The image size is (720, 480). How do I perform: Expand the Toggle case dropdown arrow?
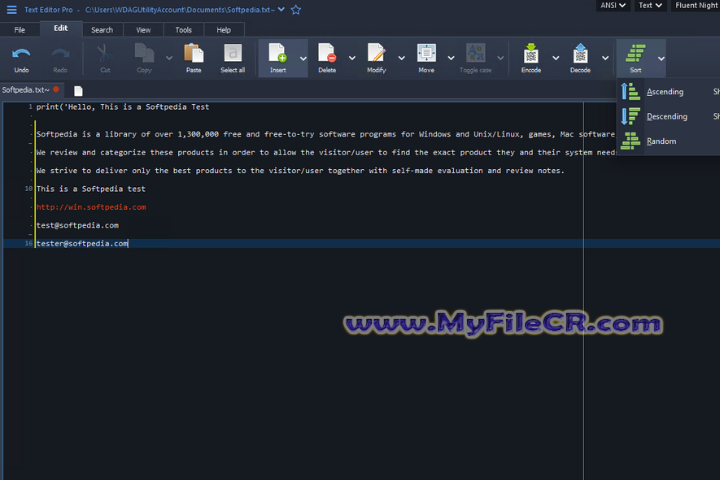pos(501,58)
